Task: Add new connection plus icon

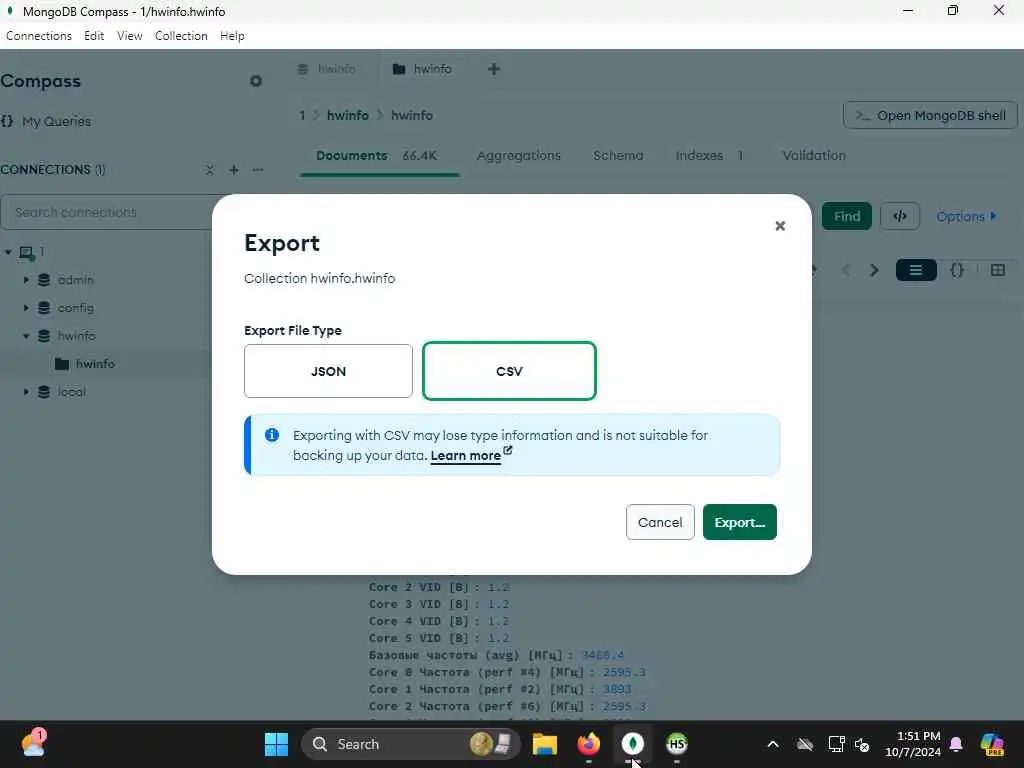Action: point(234,170)
